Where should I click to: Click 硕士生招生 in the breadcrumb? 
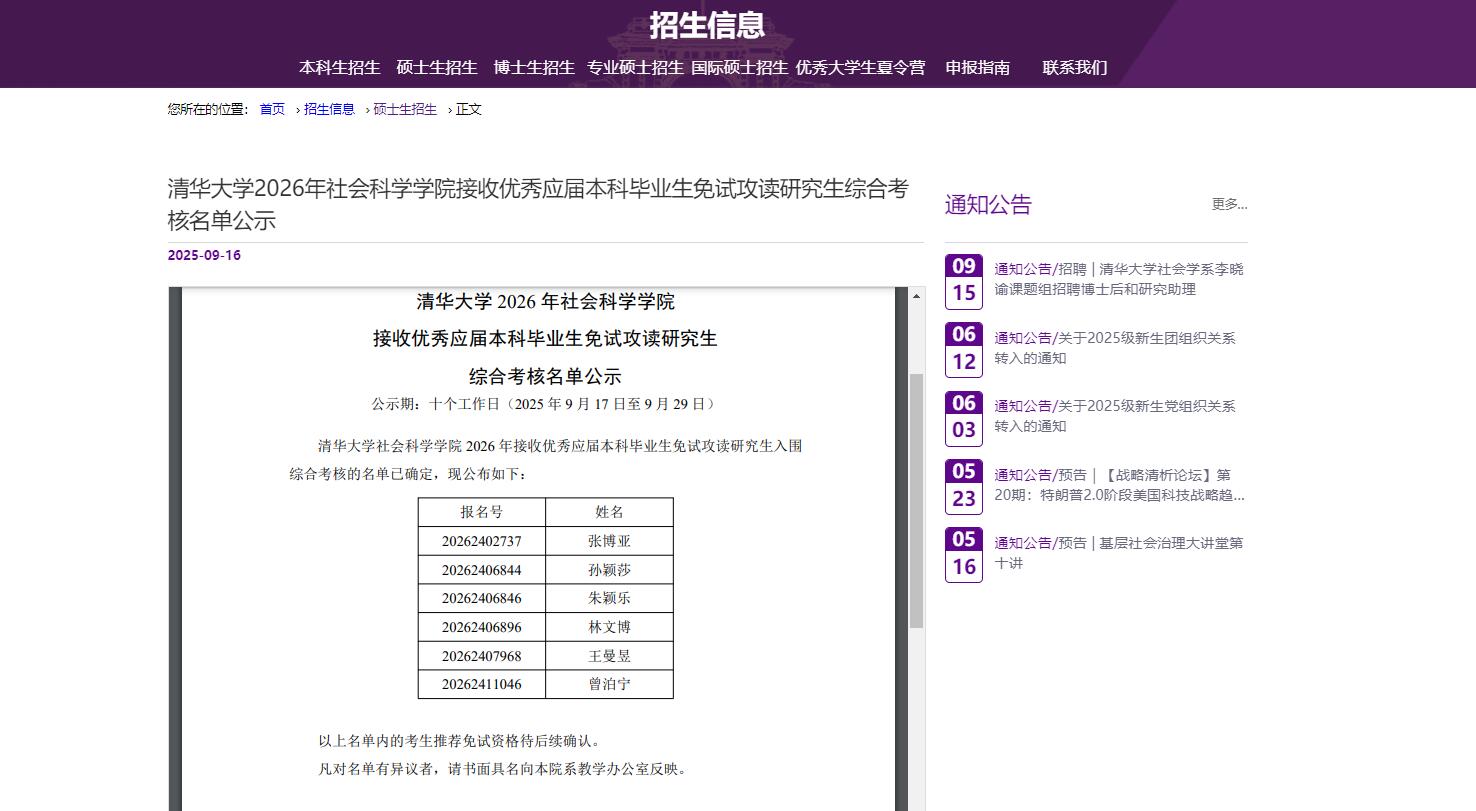(405, 110)
